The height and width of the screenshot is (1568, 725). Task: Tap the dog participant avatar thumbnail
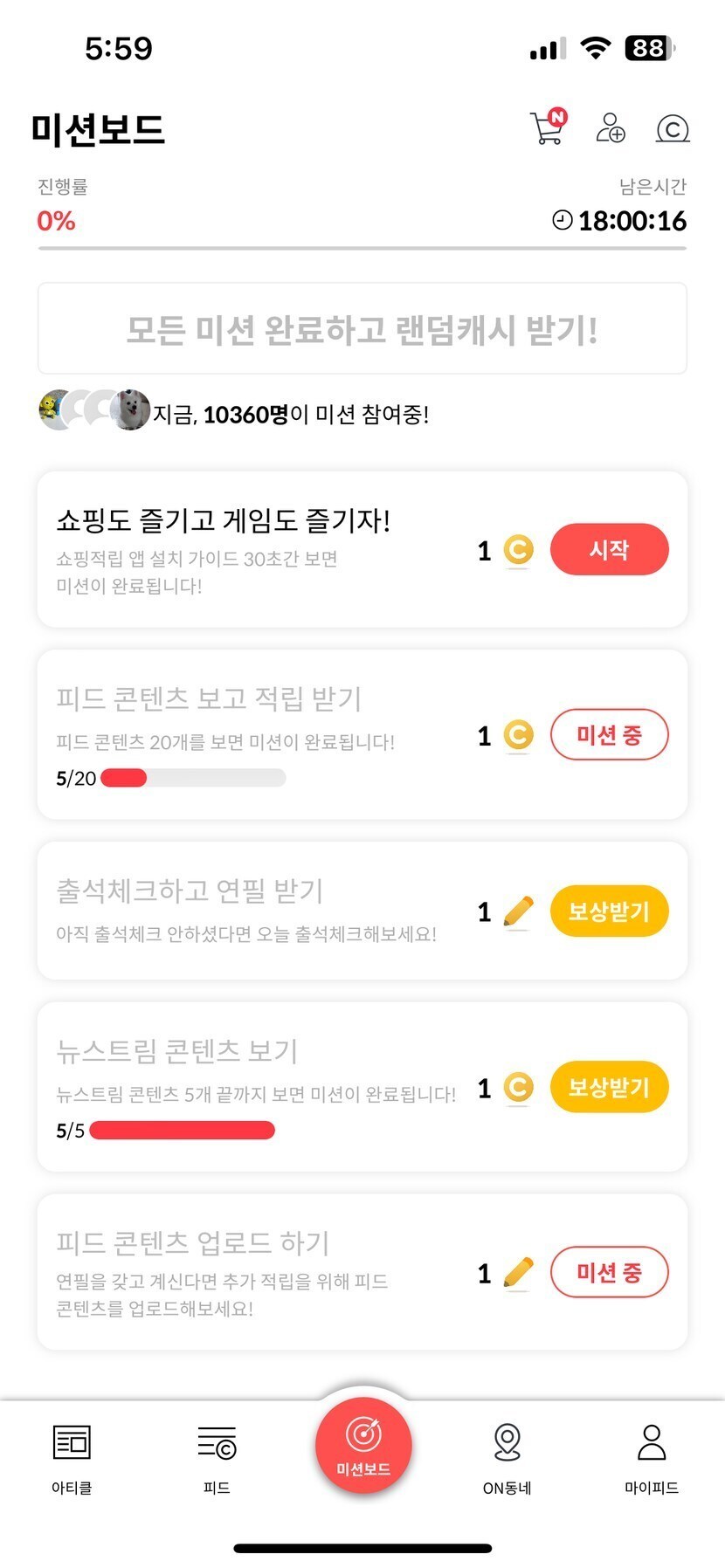pos(133,409)
